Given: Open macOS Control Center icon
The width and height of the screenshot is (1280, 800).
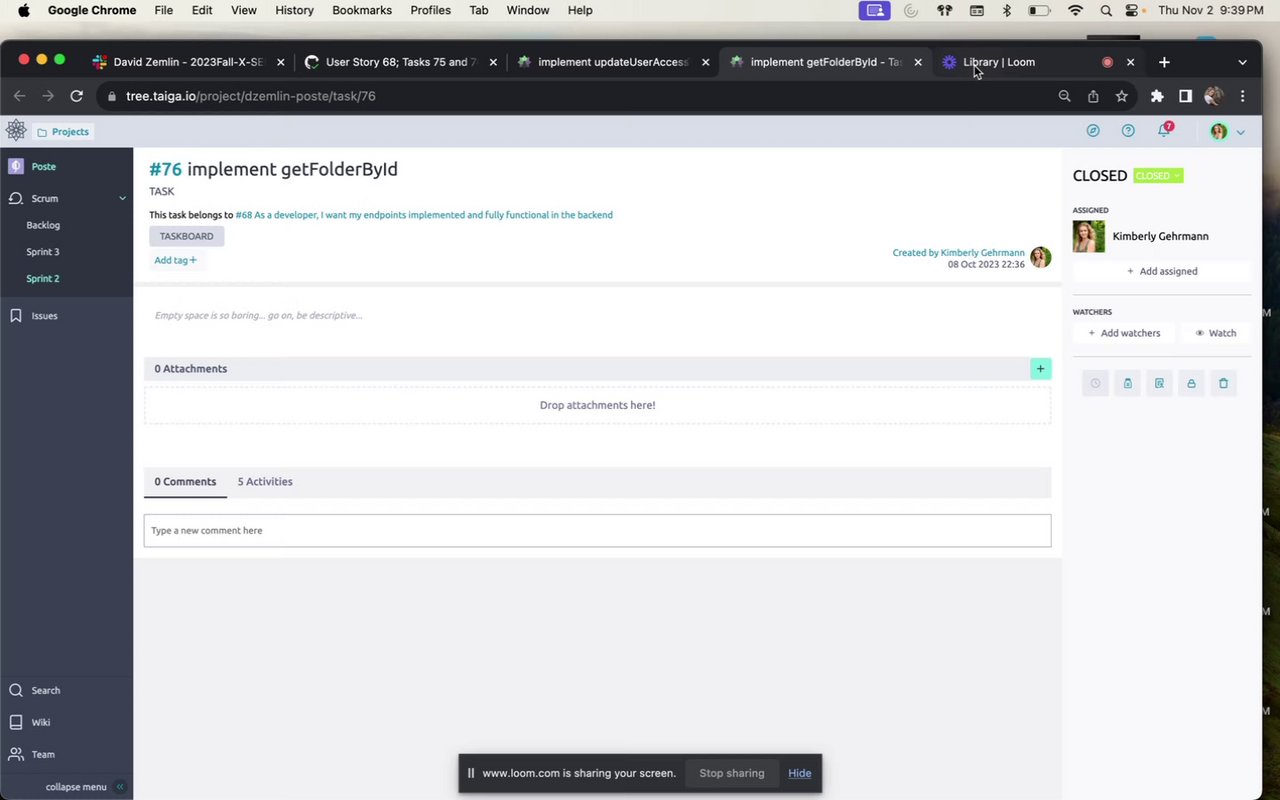Looking at the screenshot, I should pos(1132,10).
